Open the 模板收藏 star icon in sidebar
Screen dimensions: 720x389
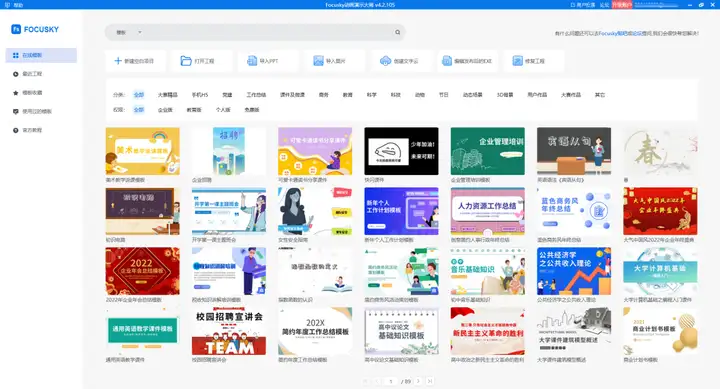(16, 93)
